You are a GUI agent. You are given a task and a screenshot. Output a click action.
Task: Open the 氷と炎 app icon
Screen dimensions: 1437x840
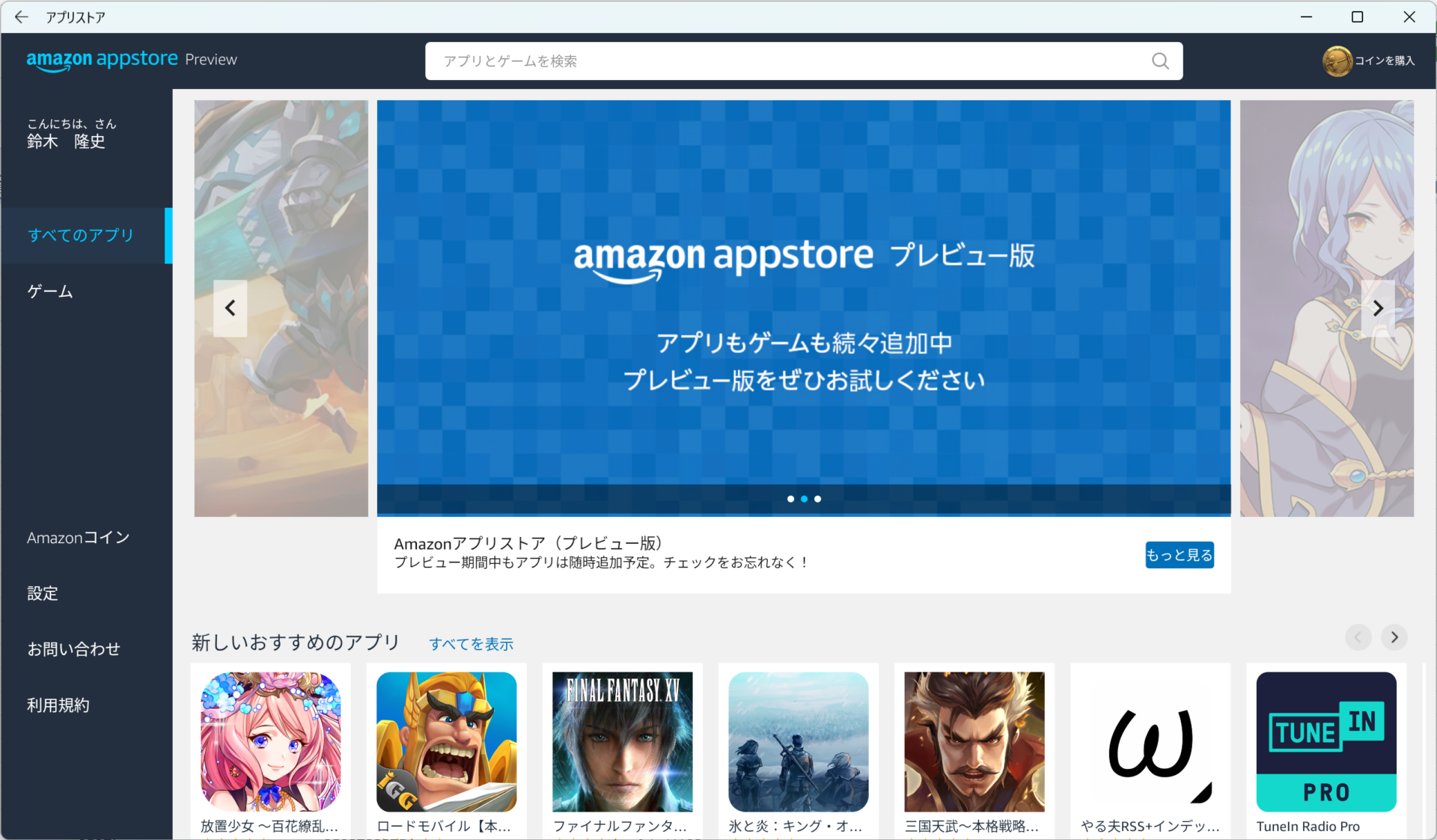(798, 741)
